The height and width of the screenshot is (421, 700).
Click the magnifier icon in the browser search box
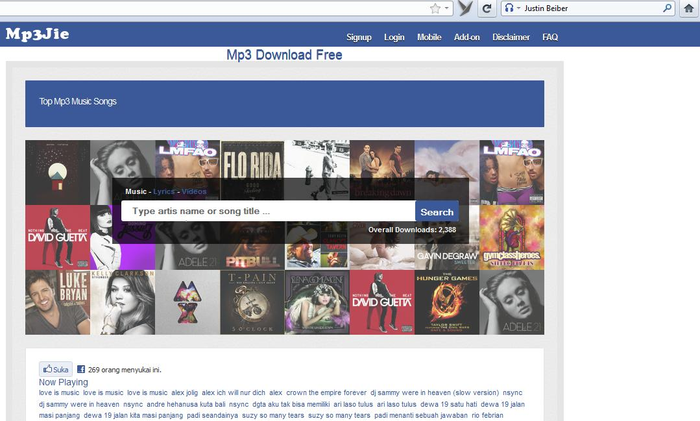[667, 8]
